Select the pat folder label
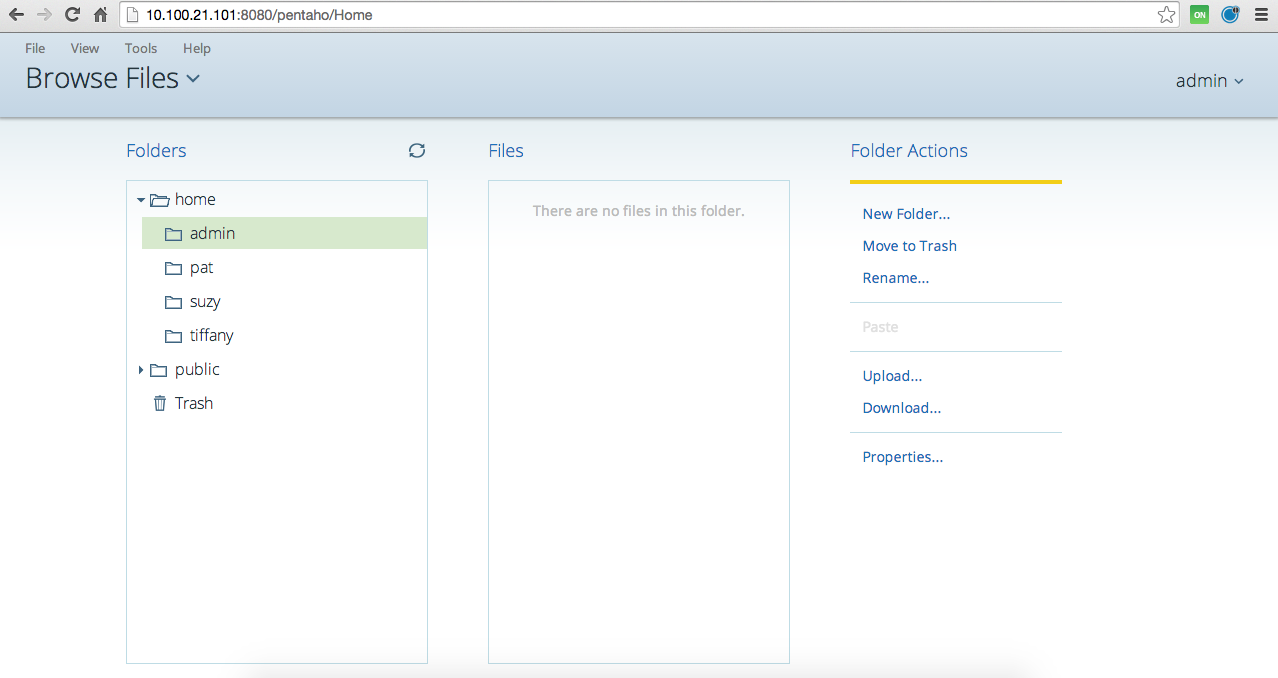1278x678 pixels. (201, 268)
